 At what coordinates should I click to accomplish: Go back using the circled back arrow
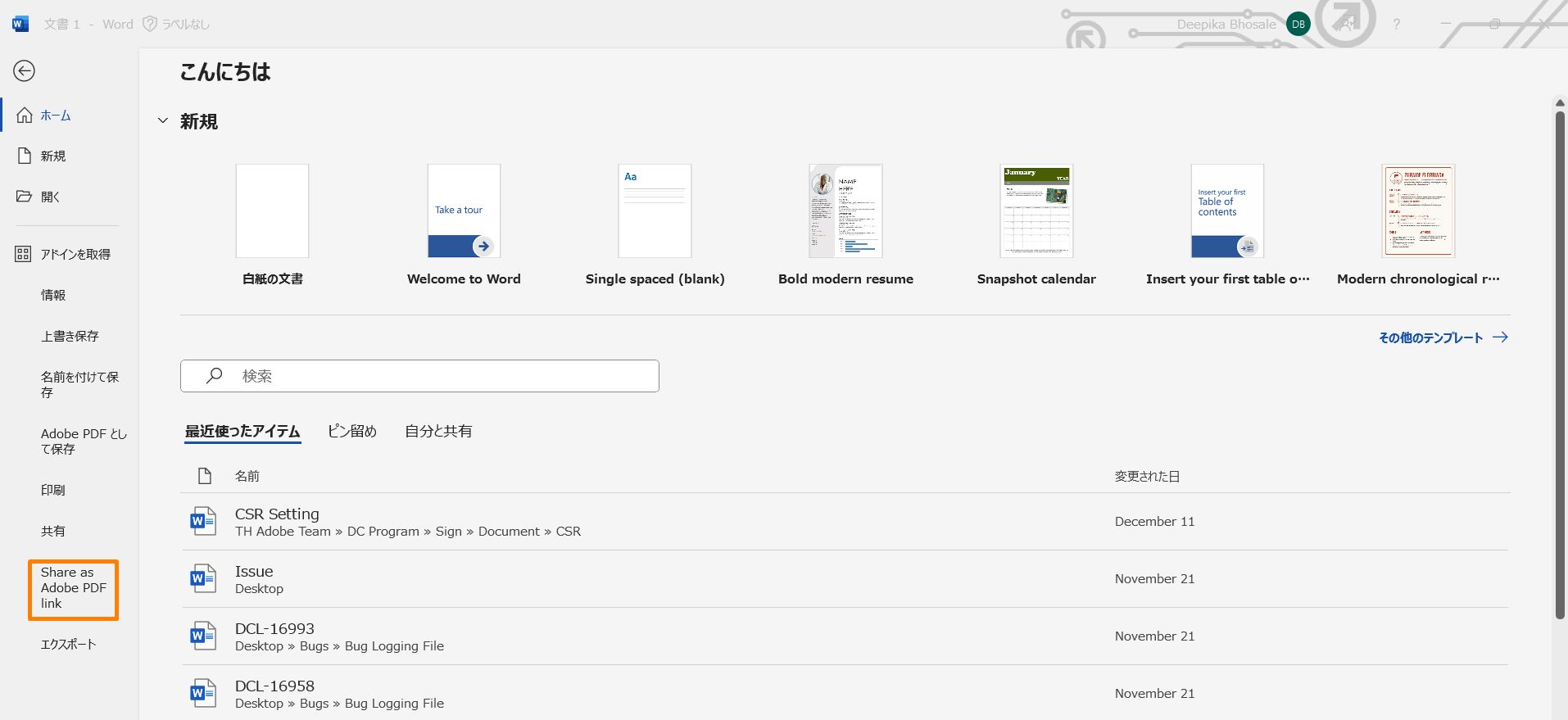[x=24, y=71]
